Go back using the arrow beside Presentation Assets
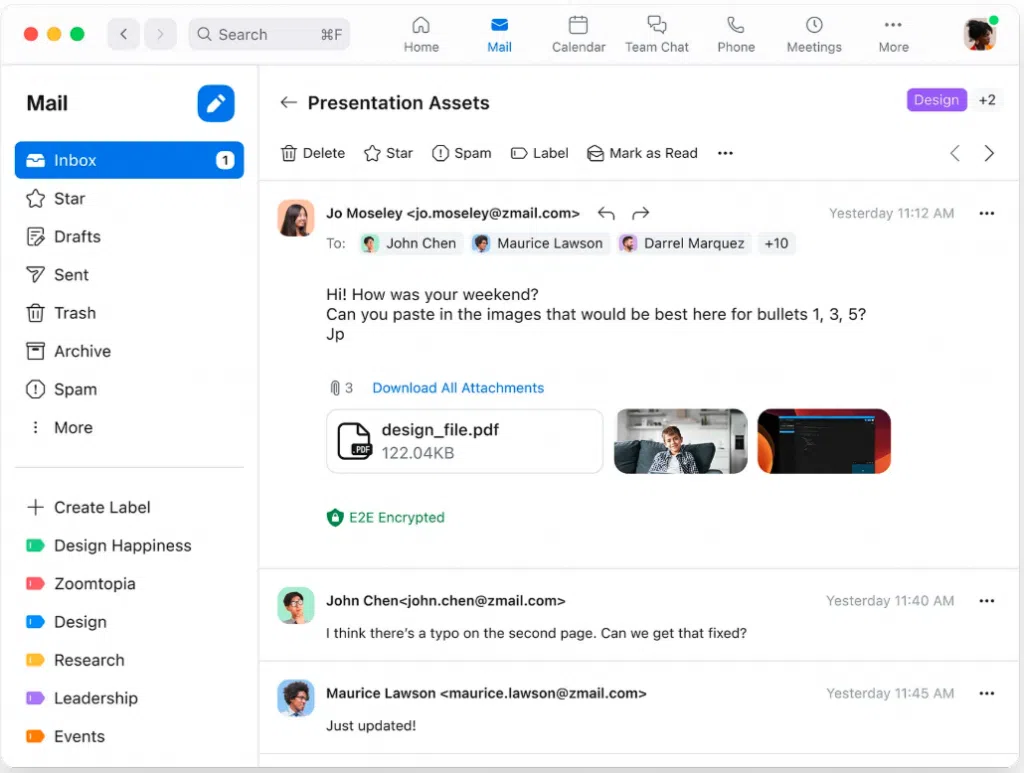Viewport: 1024px width, 773px height. 289,103
